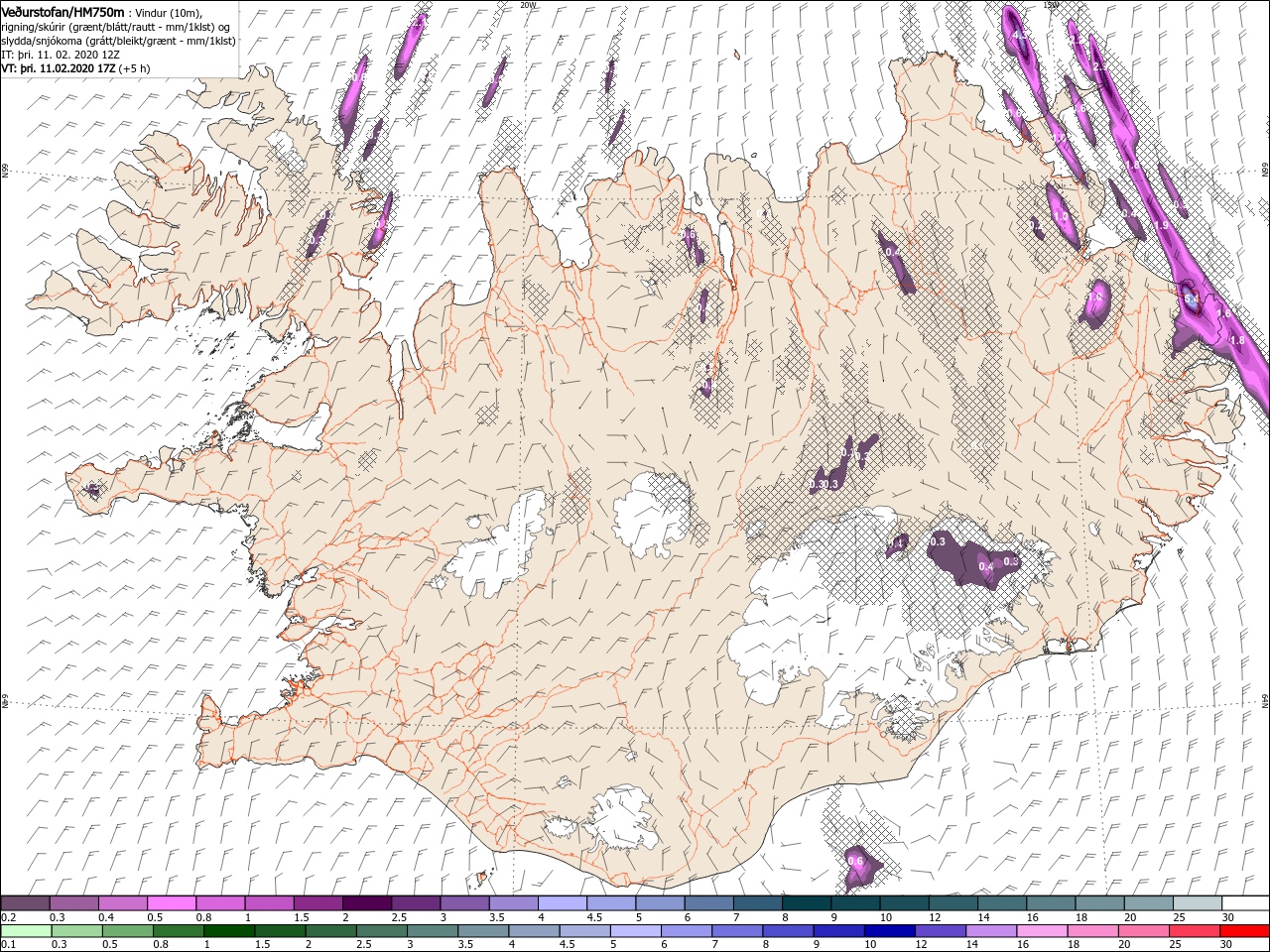1270x952 pixels.
Task: Click the 1.9 precipitation value off the northeast coast
Action: [x=1163, y=225]
